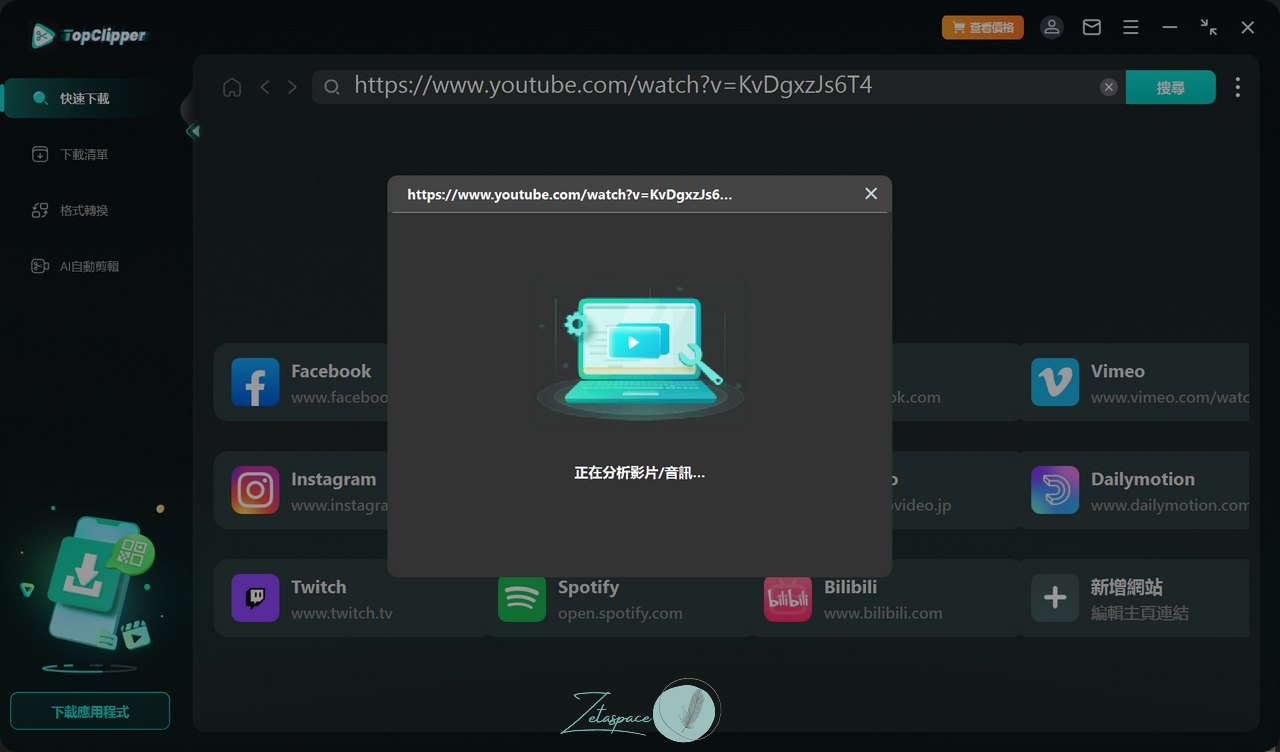Open the Facebook site icon
The height and width of the screenshot is (752, 1280).
(x=255, y=382)
